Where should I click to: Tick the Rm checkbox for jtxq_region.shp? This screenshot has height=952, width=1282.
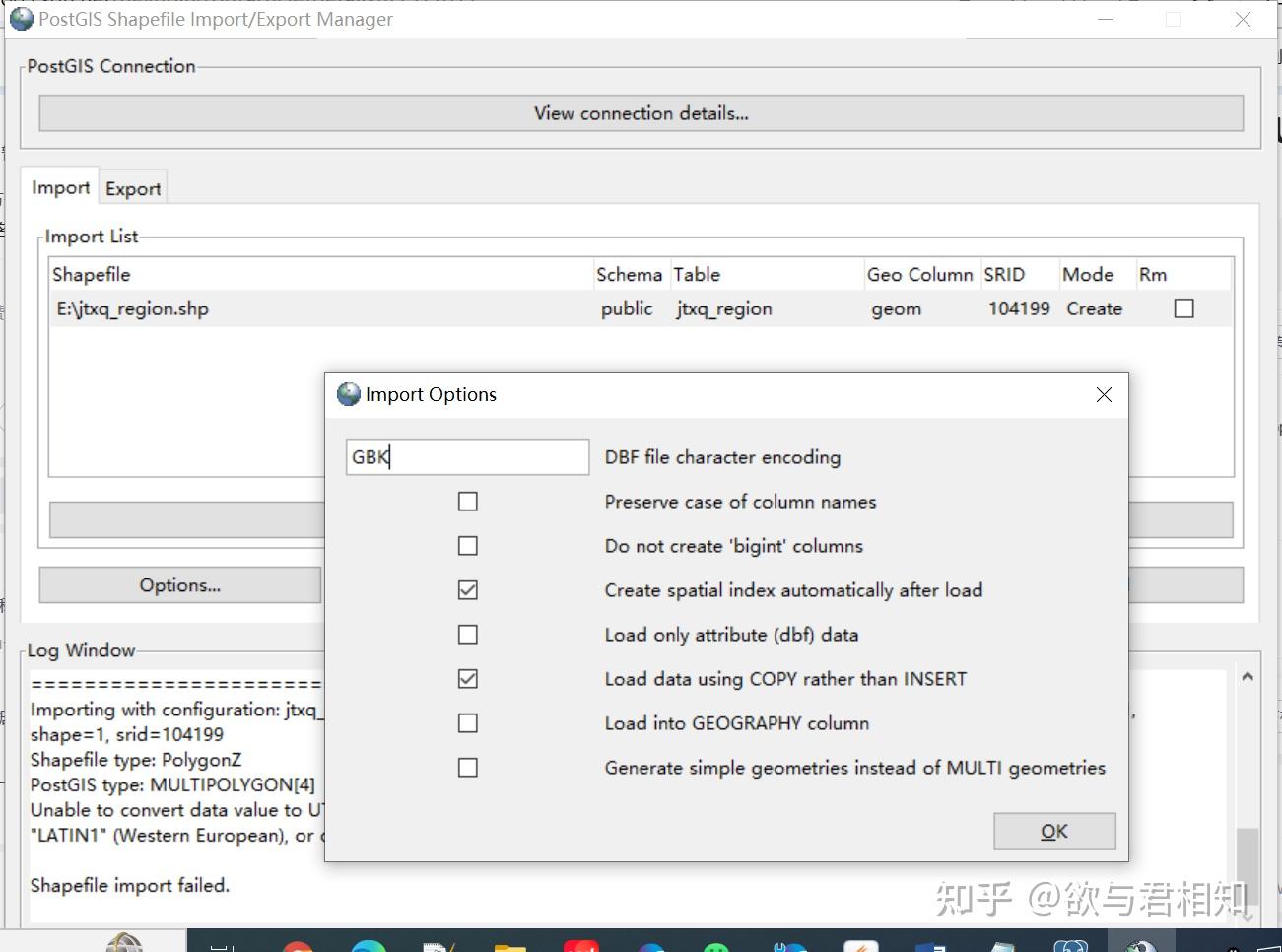1184,308
